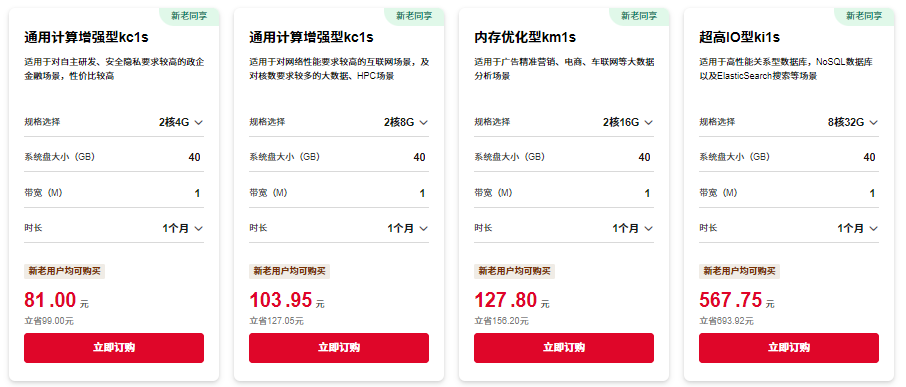Viewport: 906px width, 387px height.
Task: Purchase the 超高IO型ki1s plan
Action: click(x=789, y=348)
